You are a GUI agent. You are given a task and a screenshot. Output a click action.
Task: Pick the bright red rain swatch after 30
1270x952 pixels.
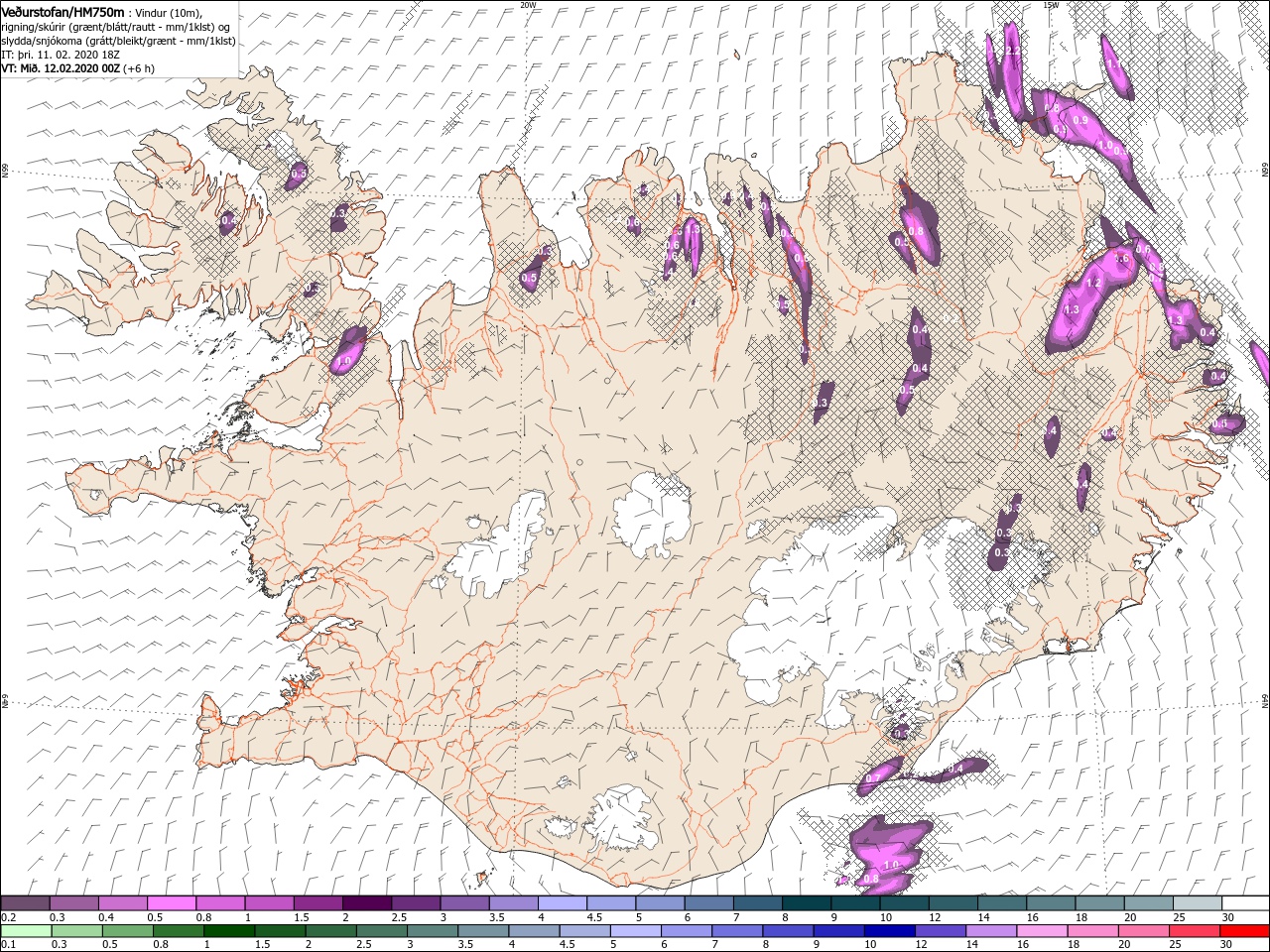pyautogui.click(x=1244, y=931)
